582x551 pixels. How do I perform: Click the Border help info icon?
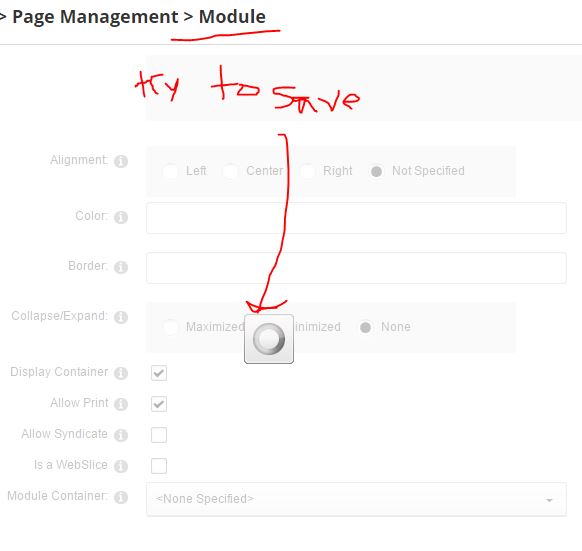click(x=121, y=267)
